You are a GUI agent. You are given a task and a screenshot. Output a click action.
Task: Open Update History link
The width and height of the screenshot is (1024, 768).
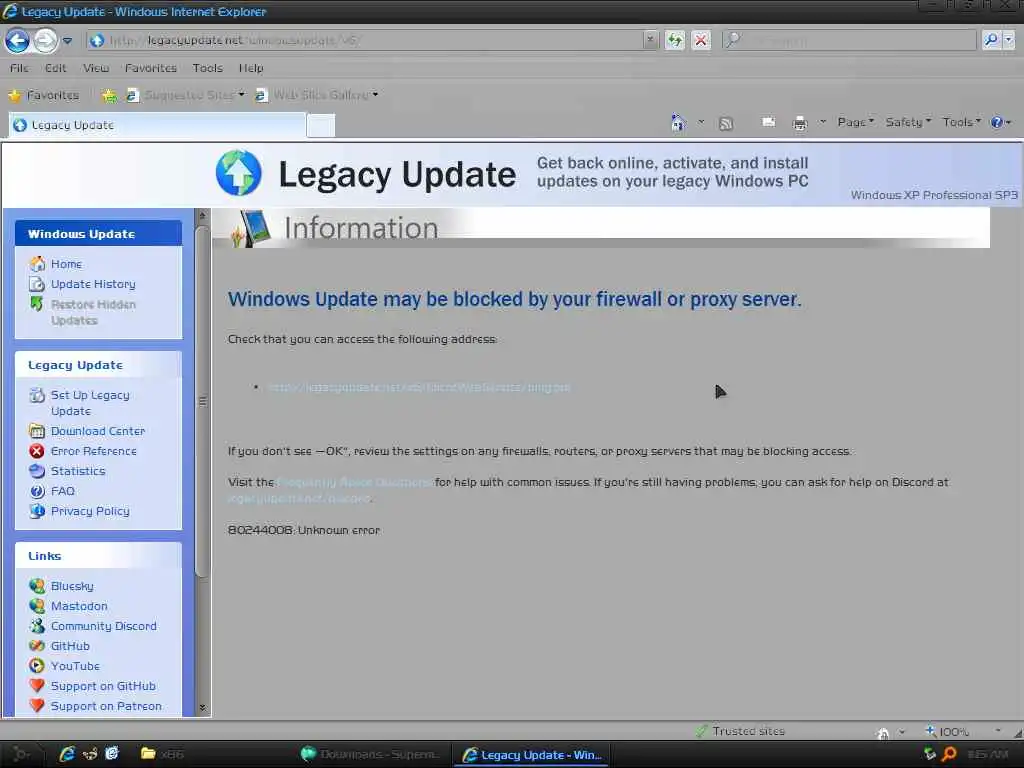pos(93,284)
